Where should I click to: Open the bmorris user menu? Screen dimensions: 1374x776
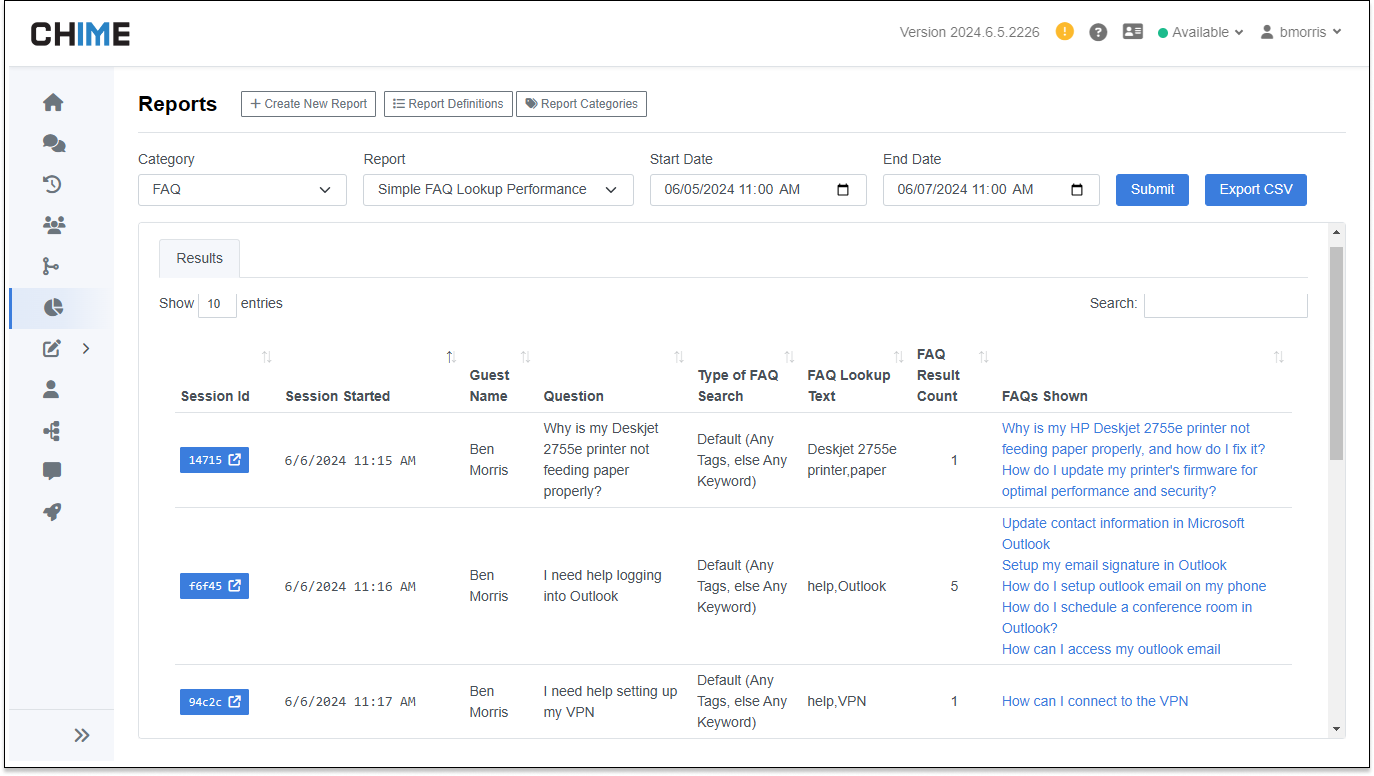(1301, 32)
